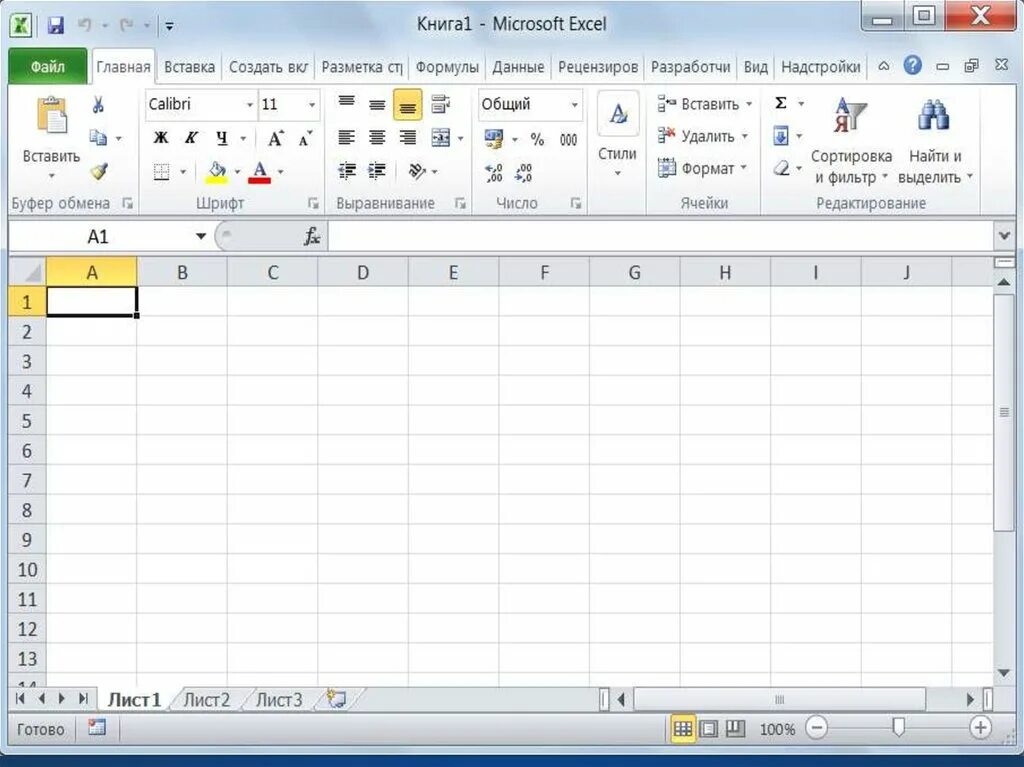Toggle middle vertical alignment
Viewport: 1024px width, 767px height.
(x=377, y=105)
